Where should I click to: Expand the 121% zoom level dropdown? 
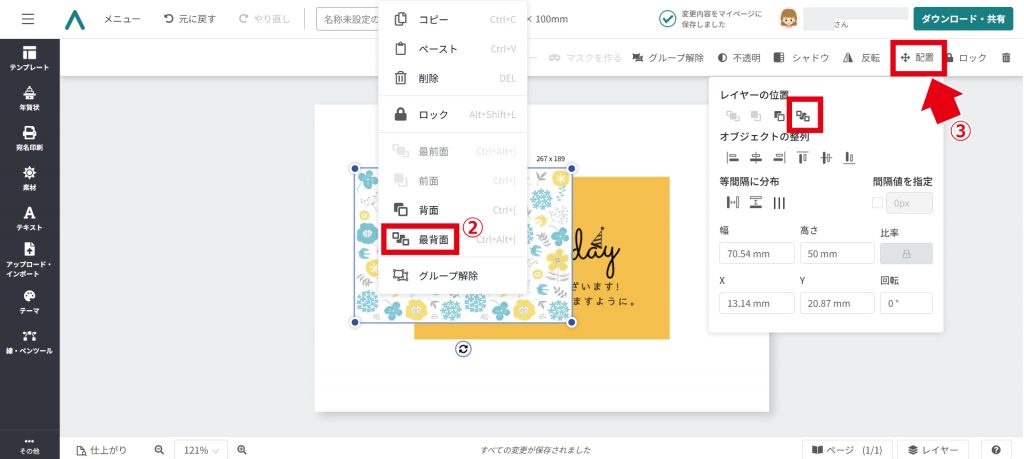(x=201, y=450)
